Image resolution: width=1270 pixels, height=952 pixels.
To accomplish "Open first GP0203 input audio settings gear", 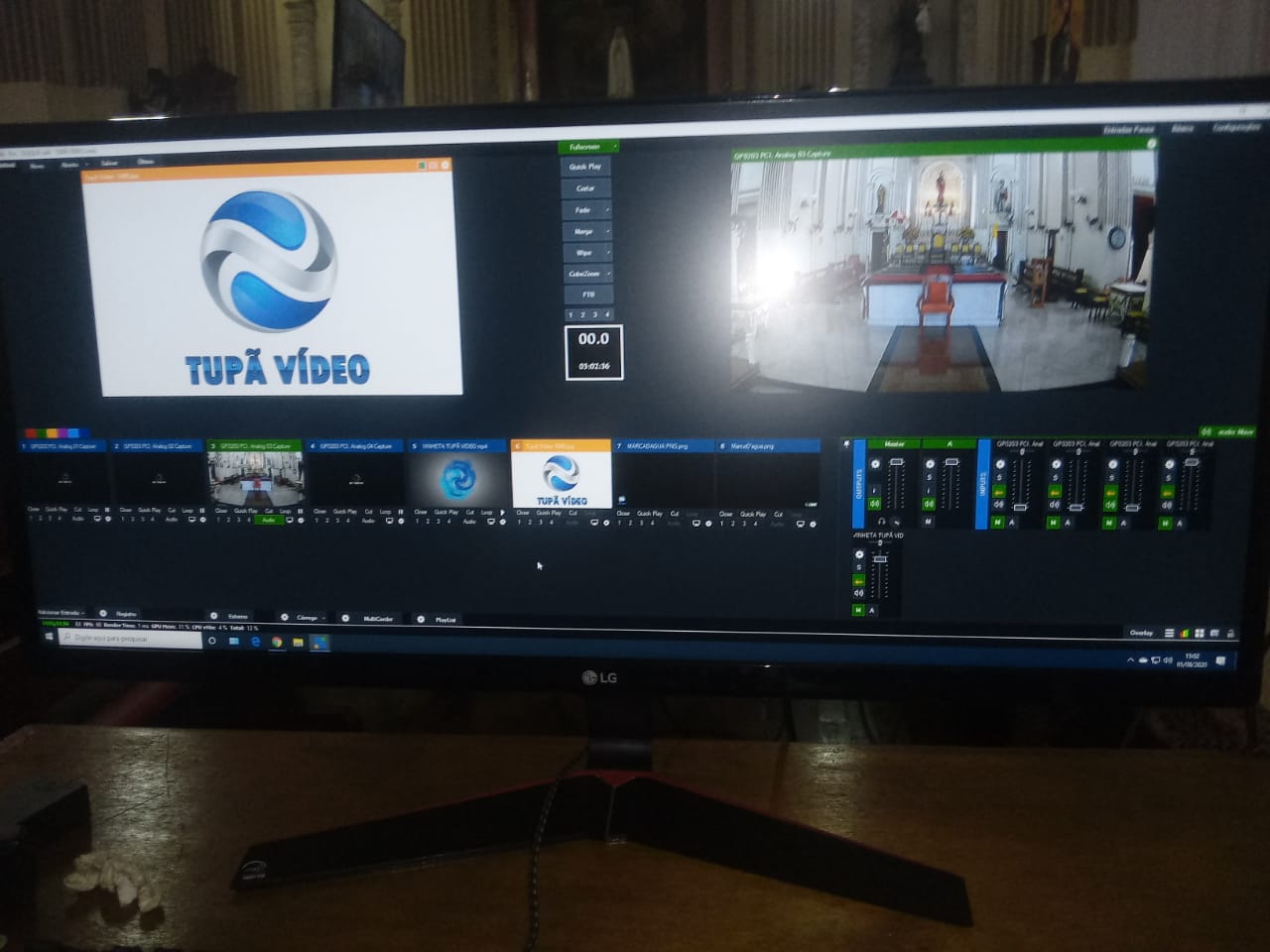I will (1000, 464).
